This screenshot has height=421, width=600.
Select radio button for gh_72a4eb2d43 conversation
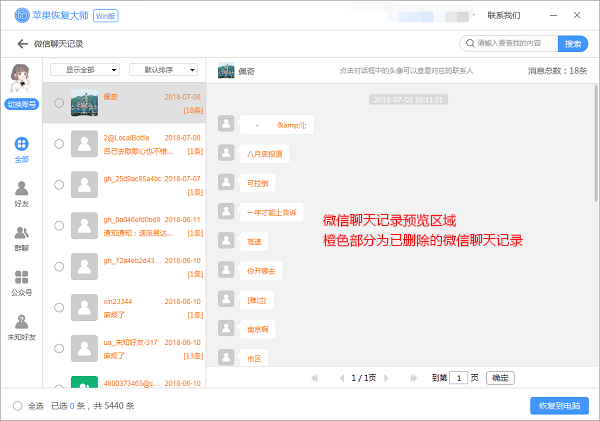point(59,267)
